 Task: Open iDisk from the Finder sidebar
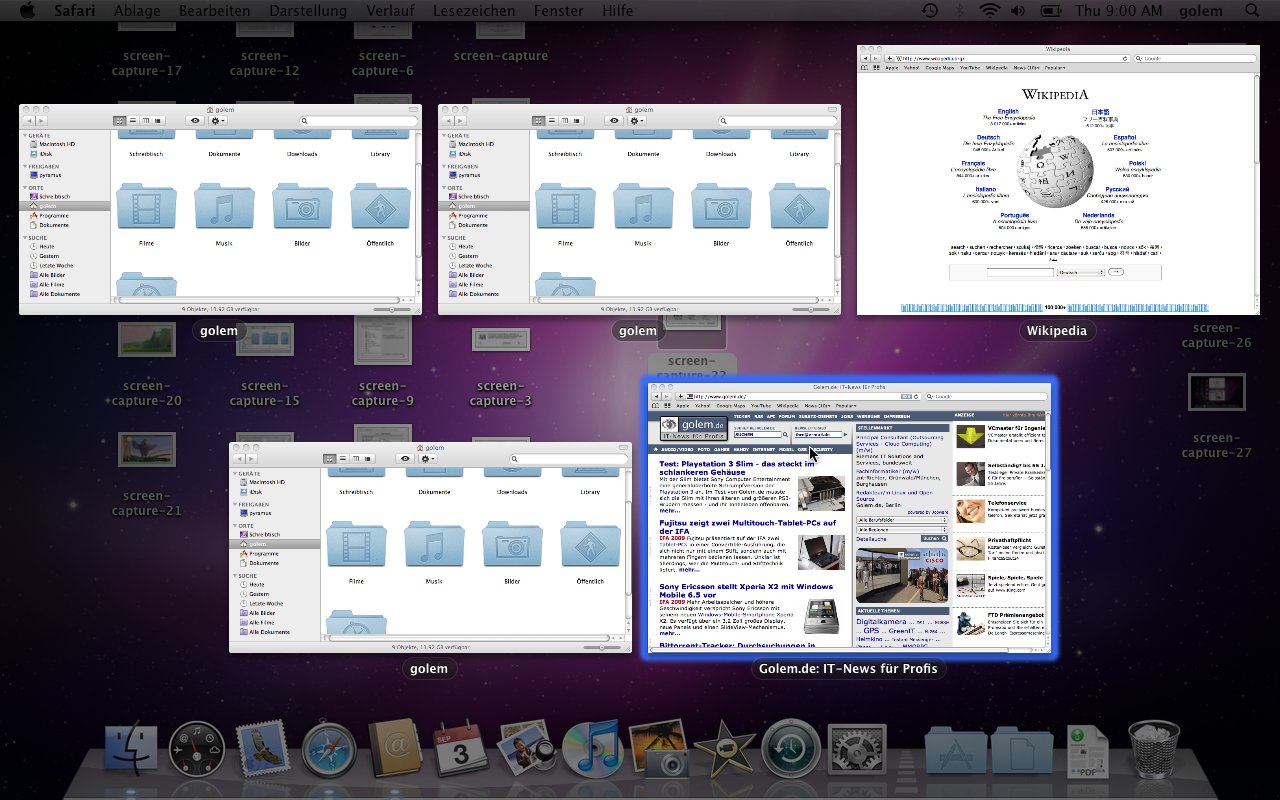pyautogui.click(x=257, y=491)
